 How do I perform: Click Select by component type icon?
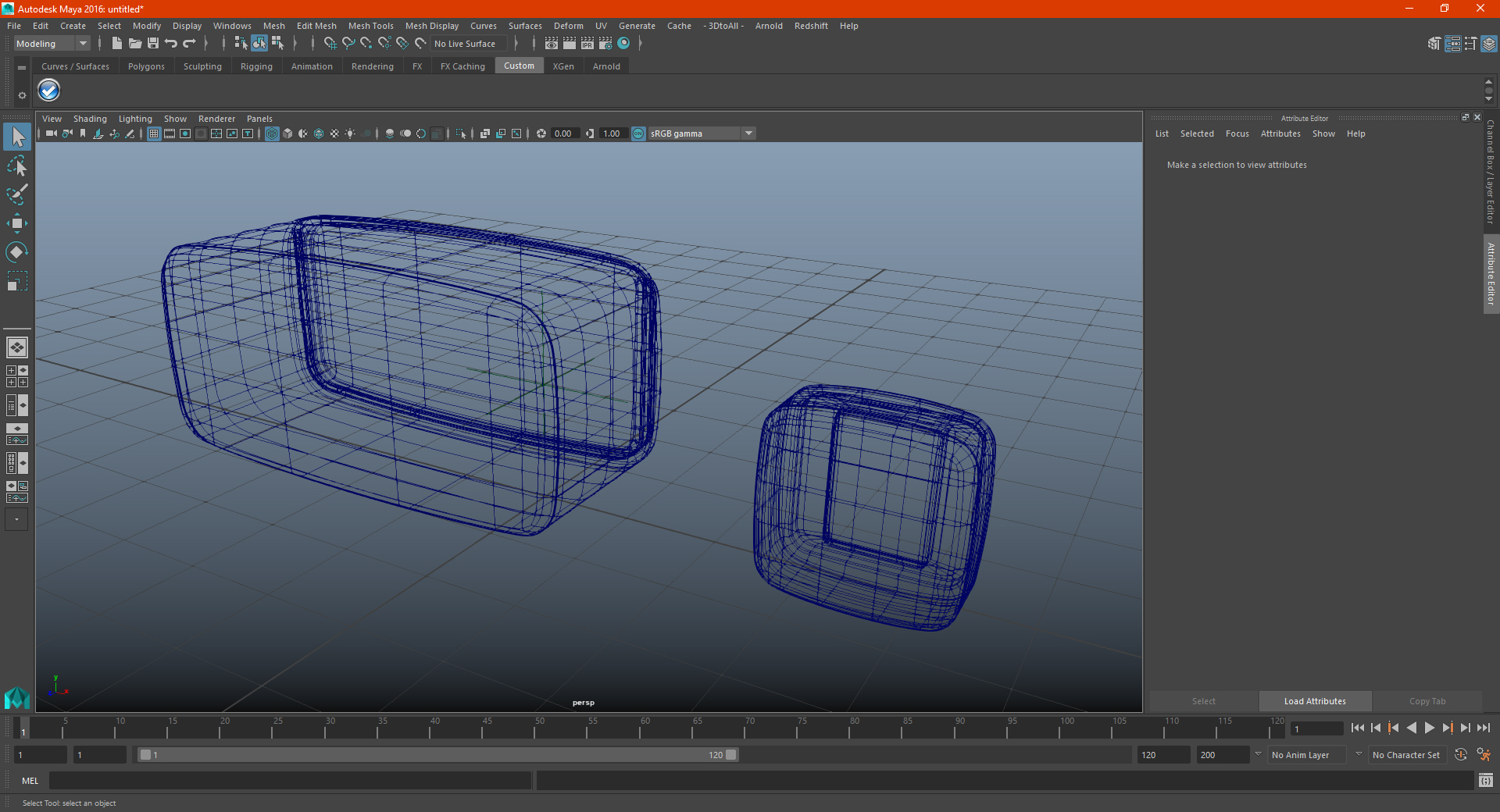coord(277,44)
